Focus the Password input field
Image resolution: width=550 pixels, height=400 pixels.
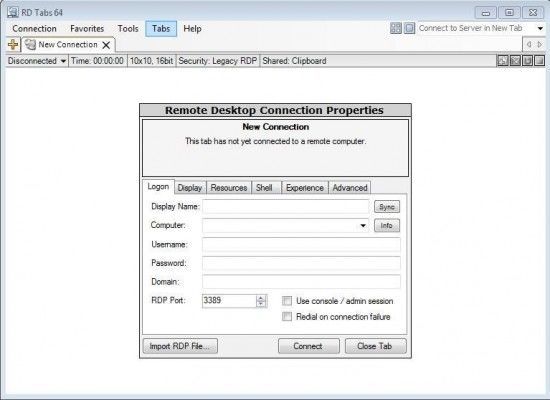coord(301,263)
